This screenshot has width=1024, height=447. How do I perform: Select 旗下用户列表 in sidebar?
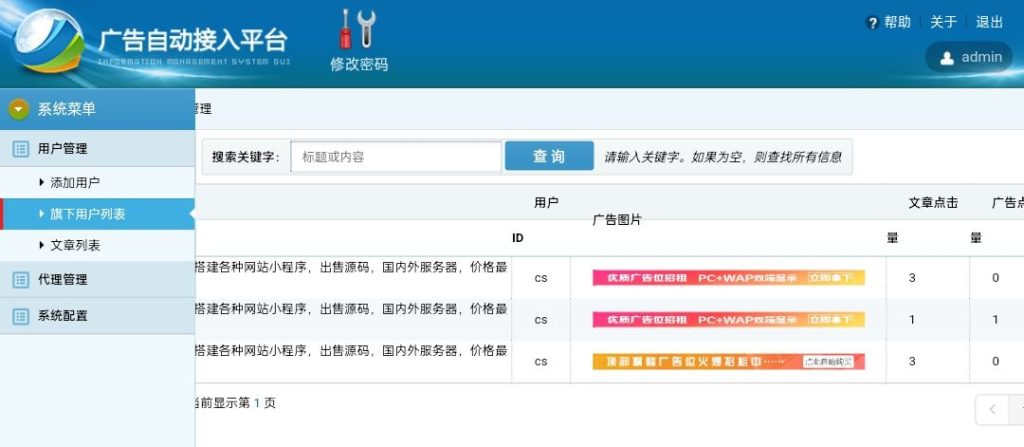[88, 214]
